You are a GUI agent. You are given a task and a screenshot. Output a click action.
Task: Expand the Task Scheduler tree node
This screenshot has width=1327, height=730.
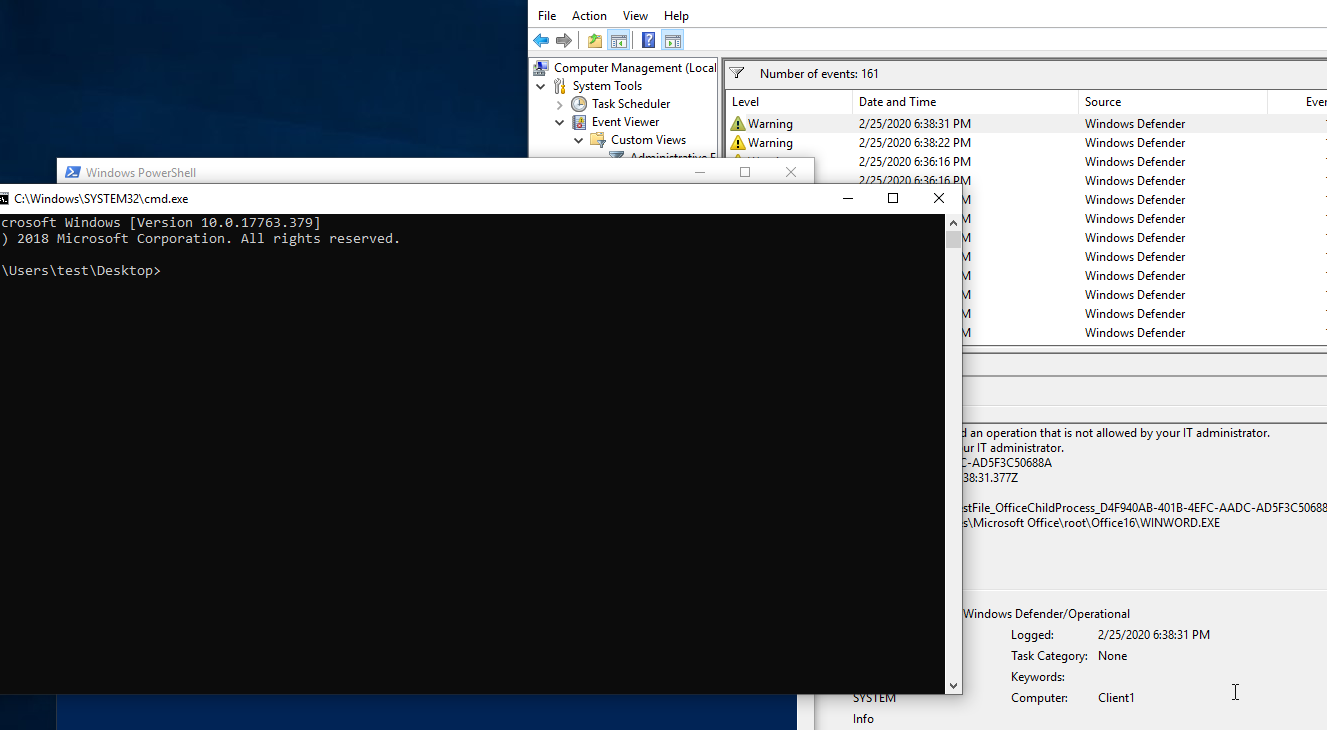(x=560, y=104)
